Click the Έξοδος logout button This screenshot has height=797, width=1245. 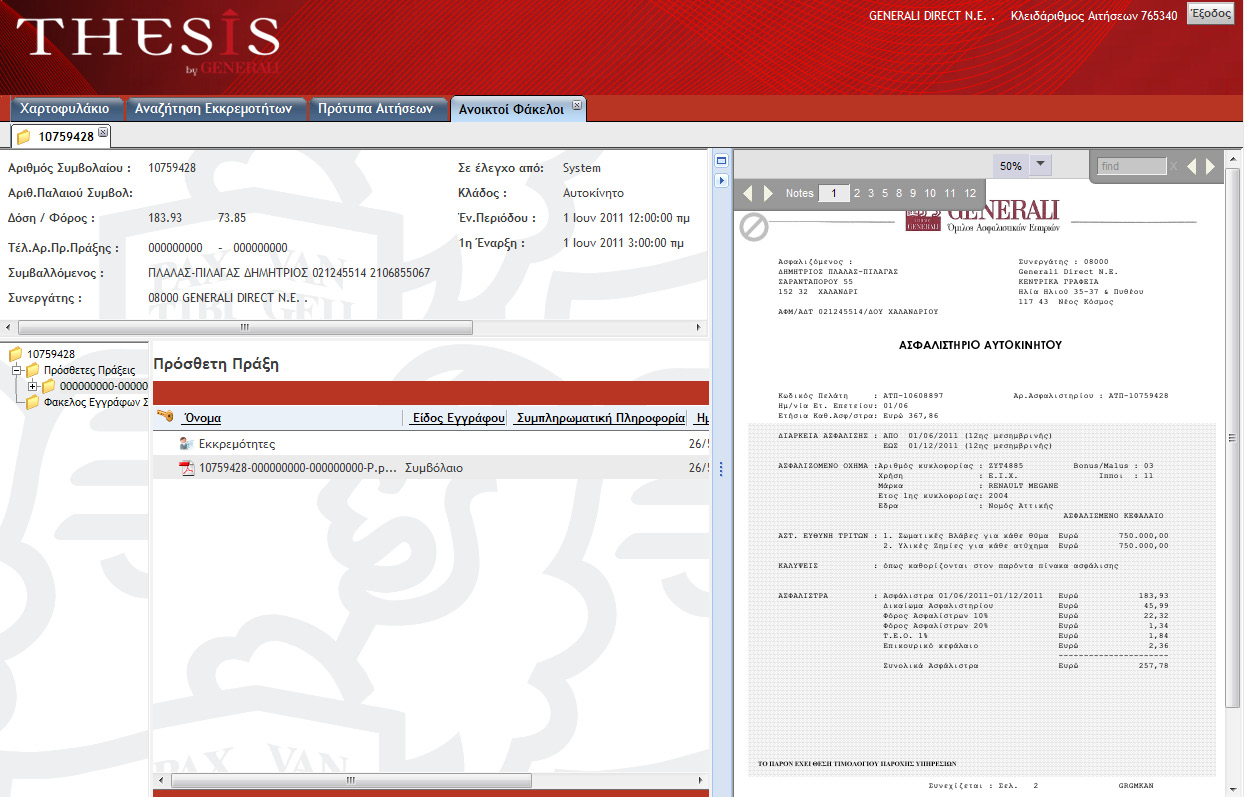[x=1210, y=14]
